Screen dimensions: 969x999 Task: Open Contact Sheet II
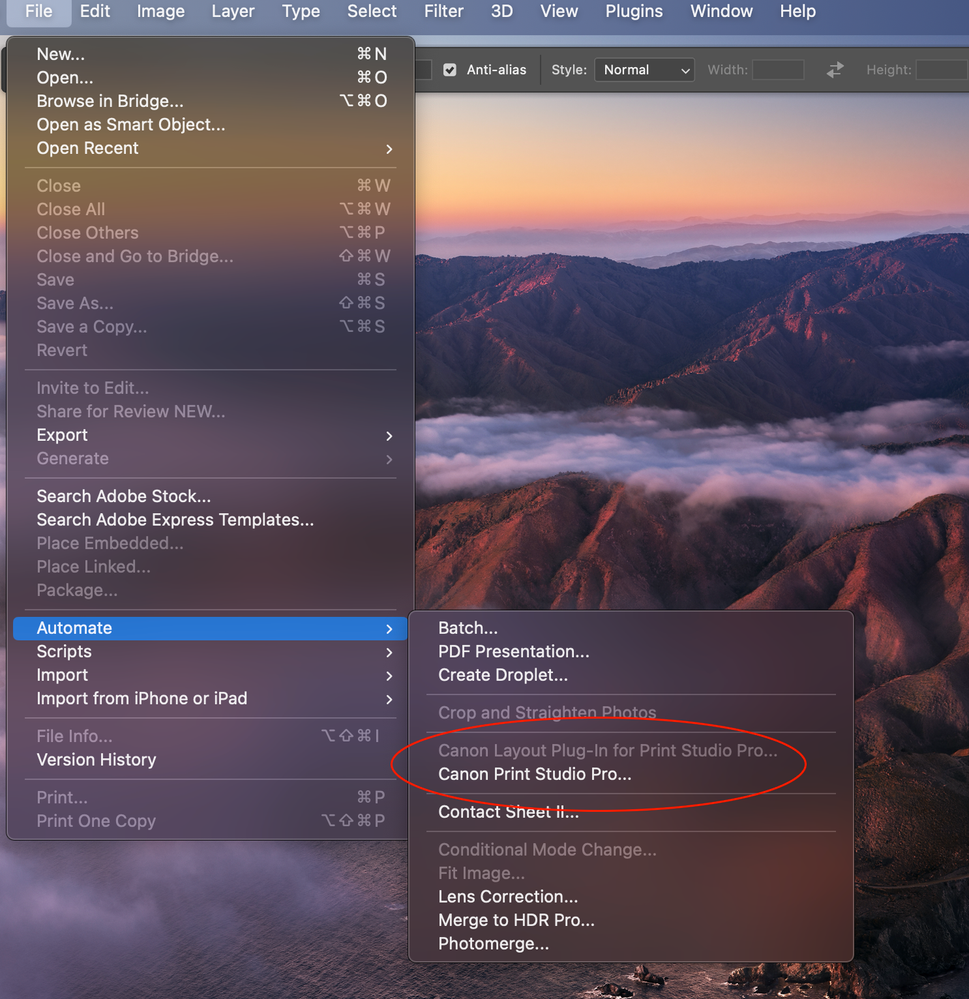[x=508, y=812]
